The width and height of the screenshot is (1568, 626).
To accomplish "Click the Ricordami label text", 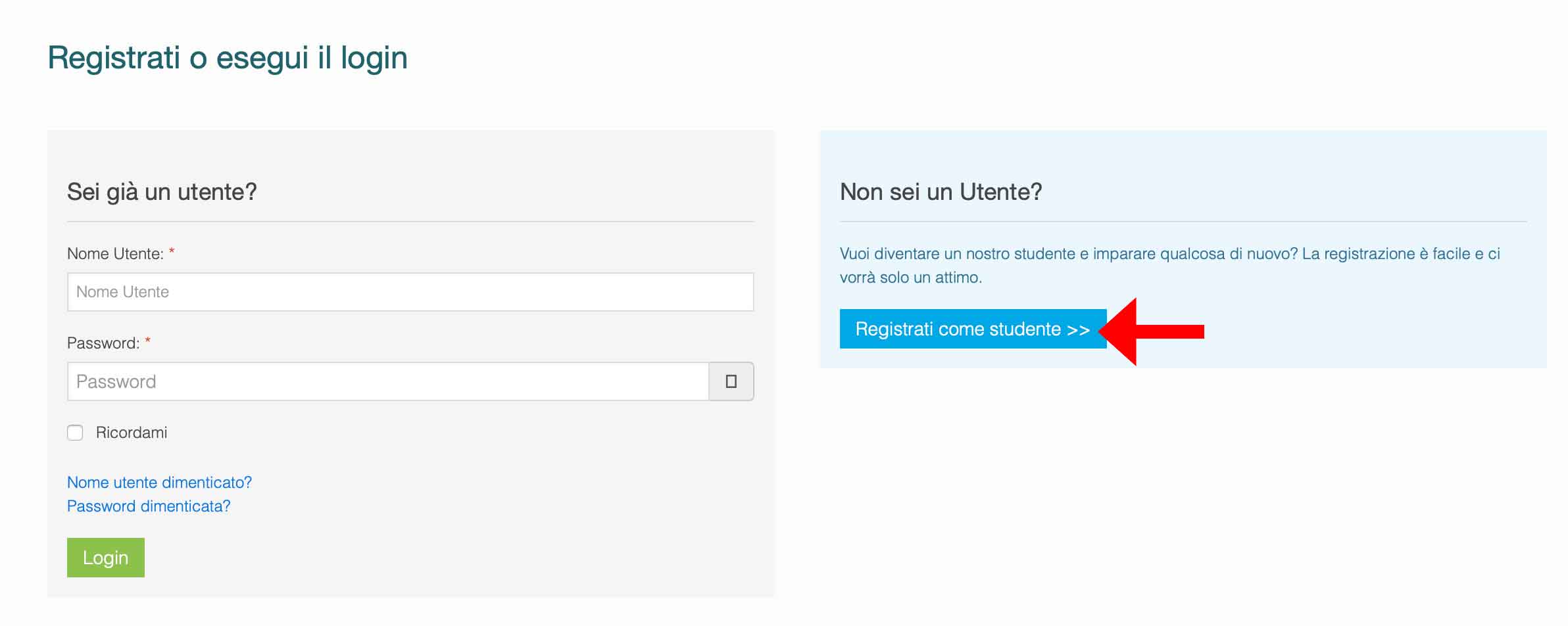I will pos(132,433).
